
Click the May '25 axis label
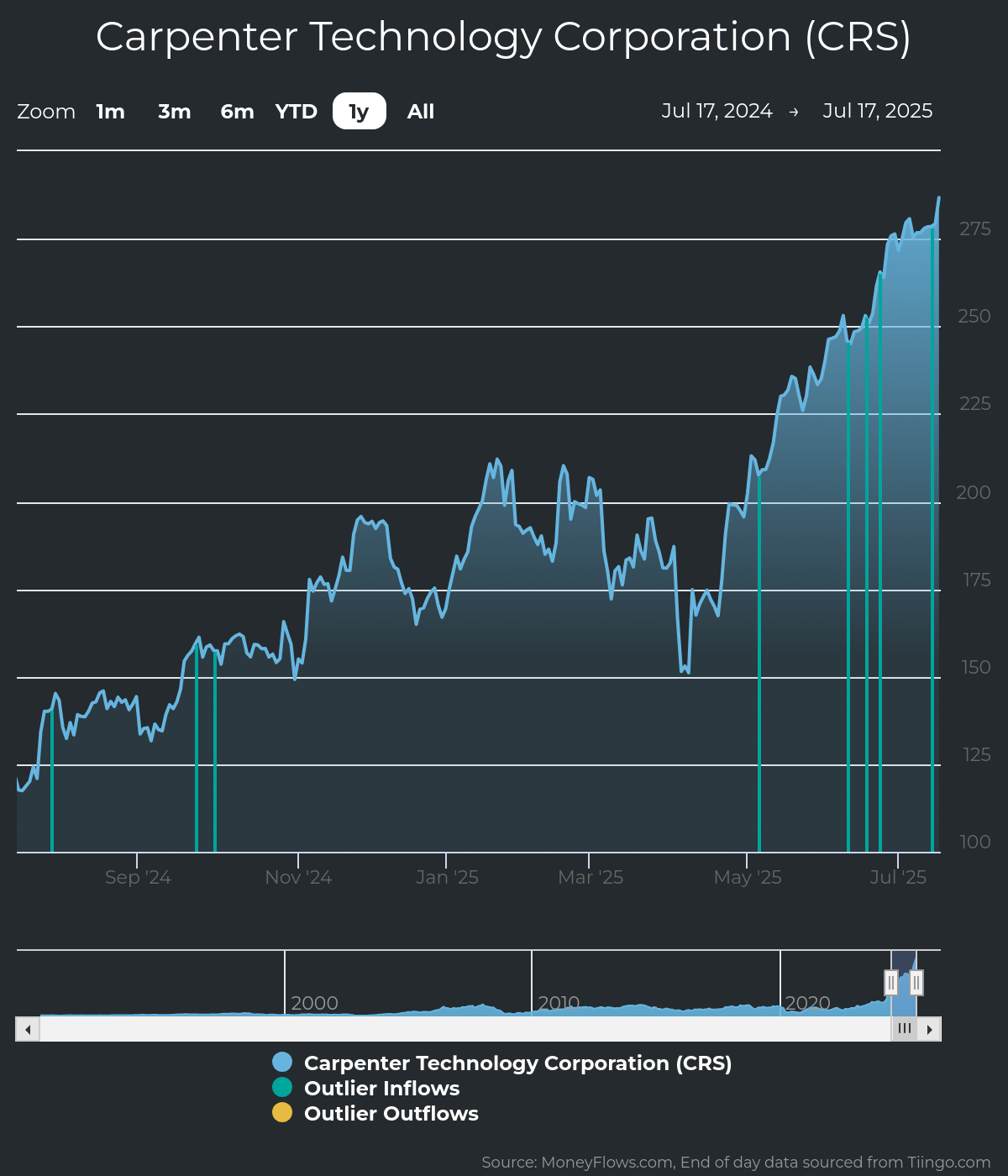coord(748,878)
